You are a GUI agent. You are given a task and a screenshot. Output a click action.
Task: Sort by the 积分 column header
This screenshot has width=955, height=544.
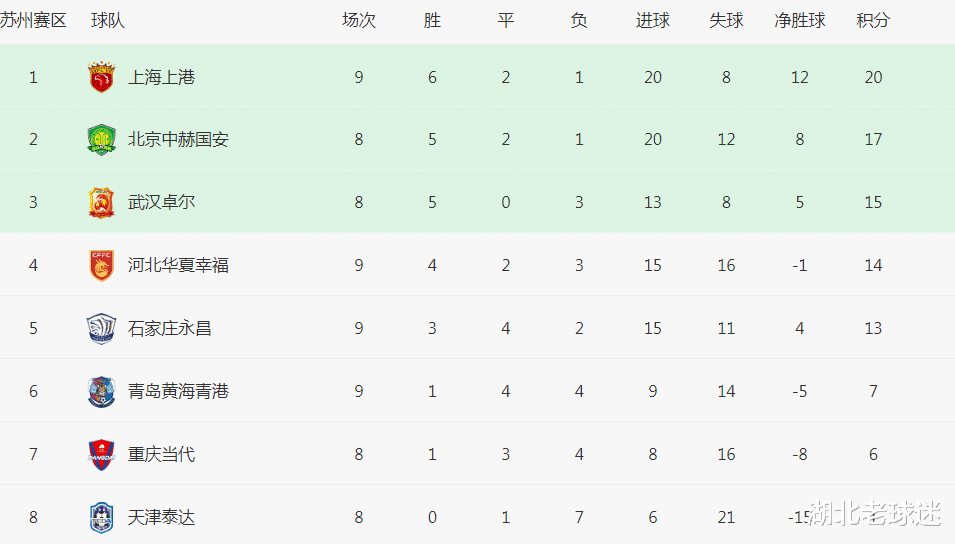[873, 21]
